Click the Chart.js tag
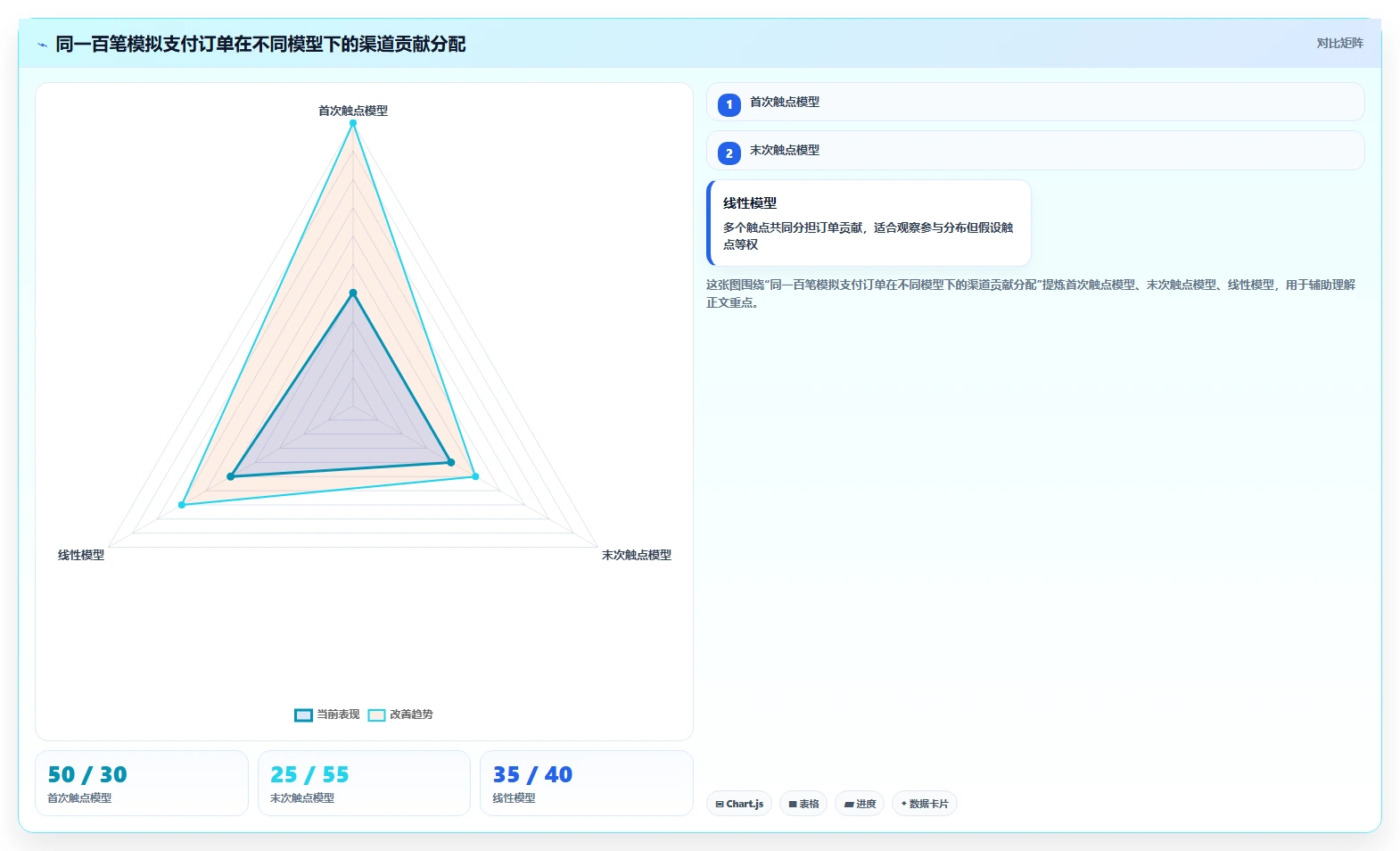This screenshot has height=851, width=1400. (739, 804)
